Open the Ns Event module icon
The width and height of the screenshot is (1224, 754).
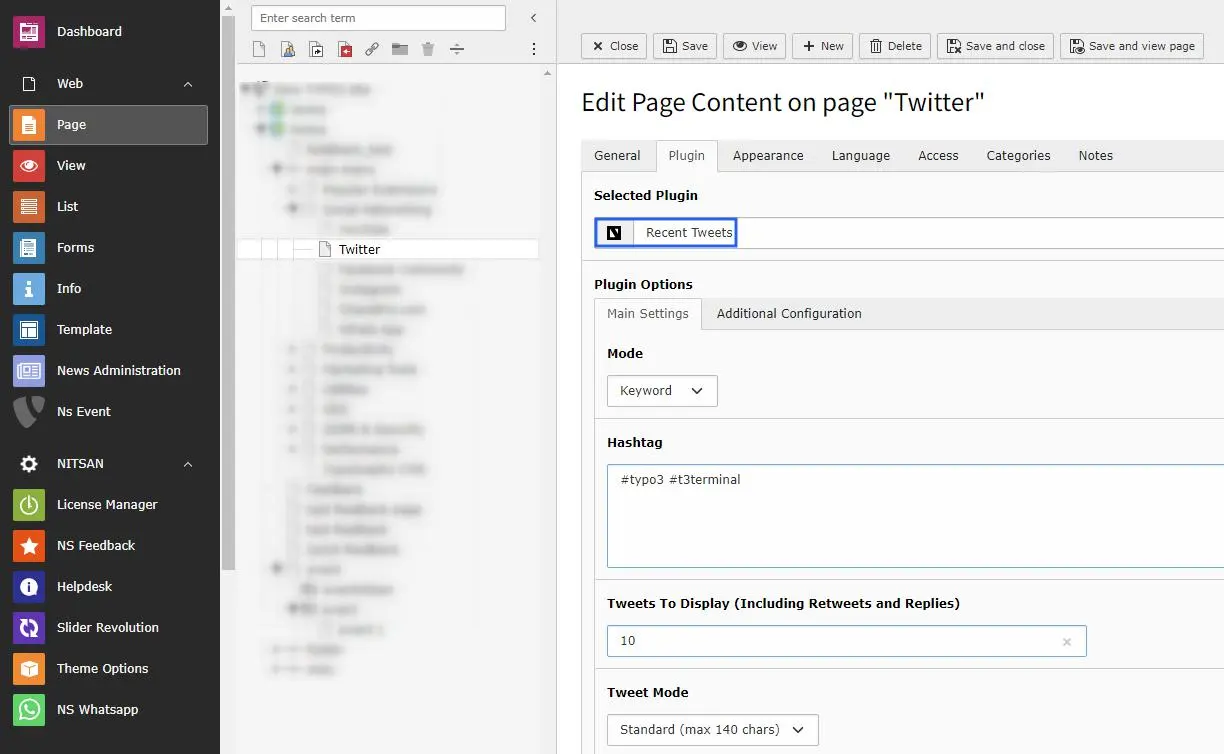(x=29, y=412)
